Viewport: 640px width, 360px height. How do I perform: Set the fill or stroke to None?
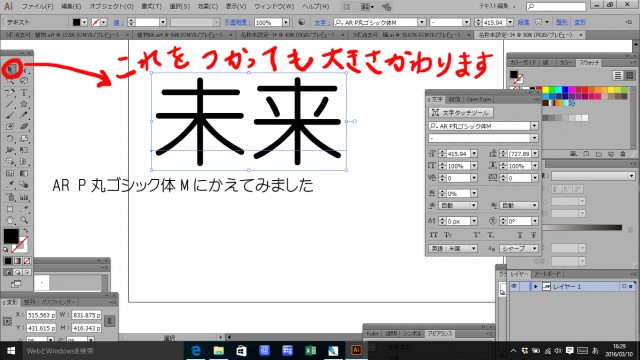(27, 261)
